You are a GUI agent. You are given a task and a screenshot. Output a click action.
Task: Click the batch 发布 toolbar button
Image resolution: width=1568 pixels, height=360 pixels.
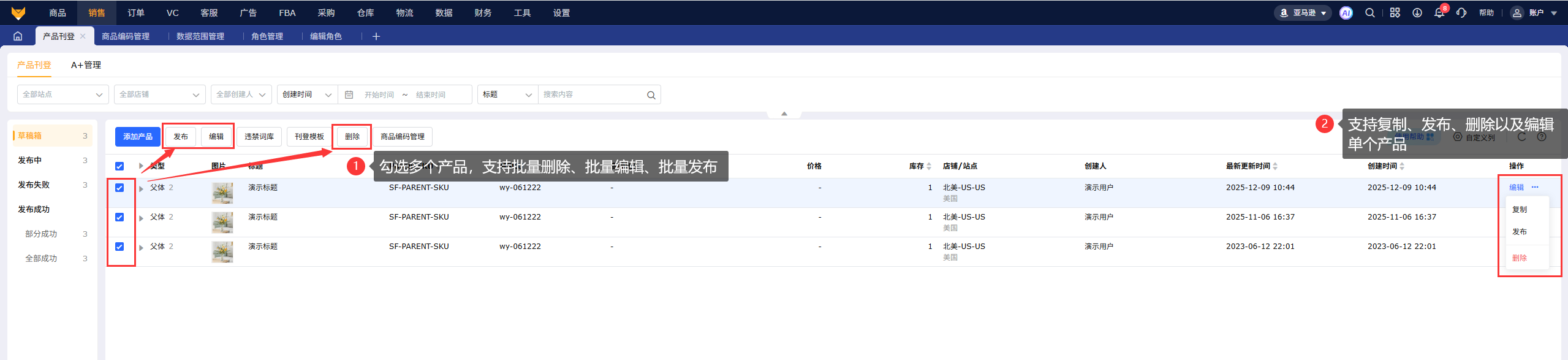pos(181,137)
